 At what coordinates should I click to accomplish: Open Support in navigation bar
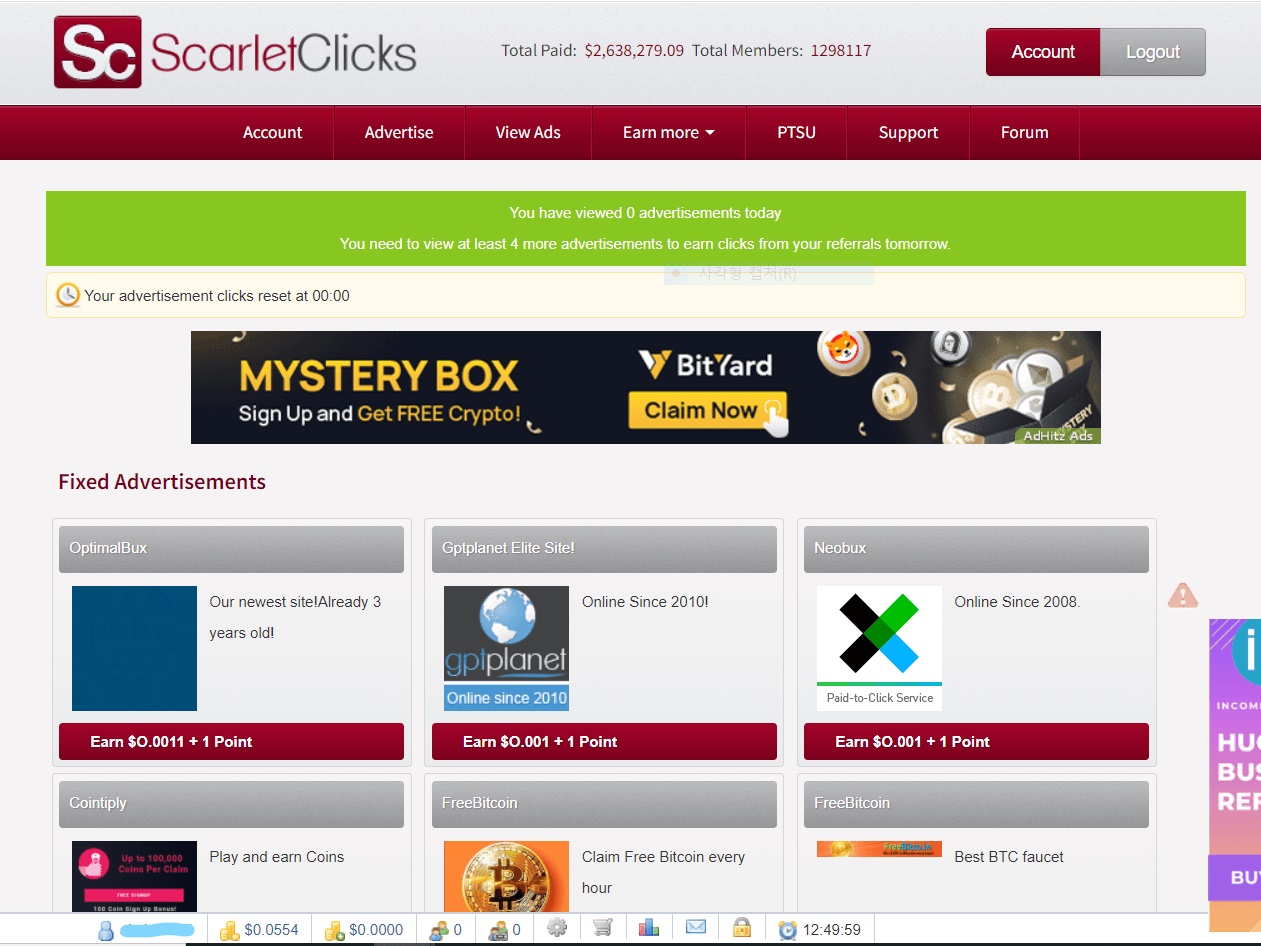click(x=908, y=133)
